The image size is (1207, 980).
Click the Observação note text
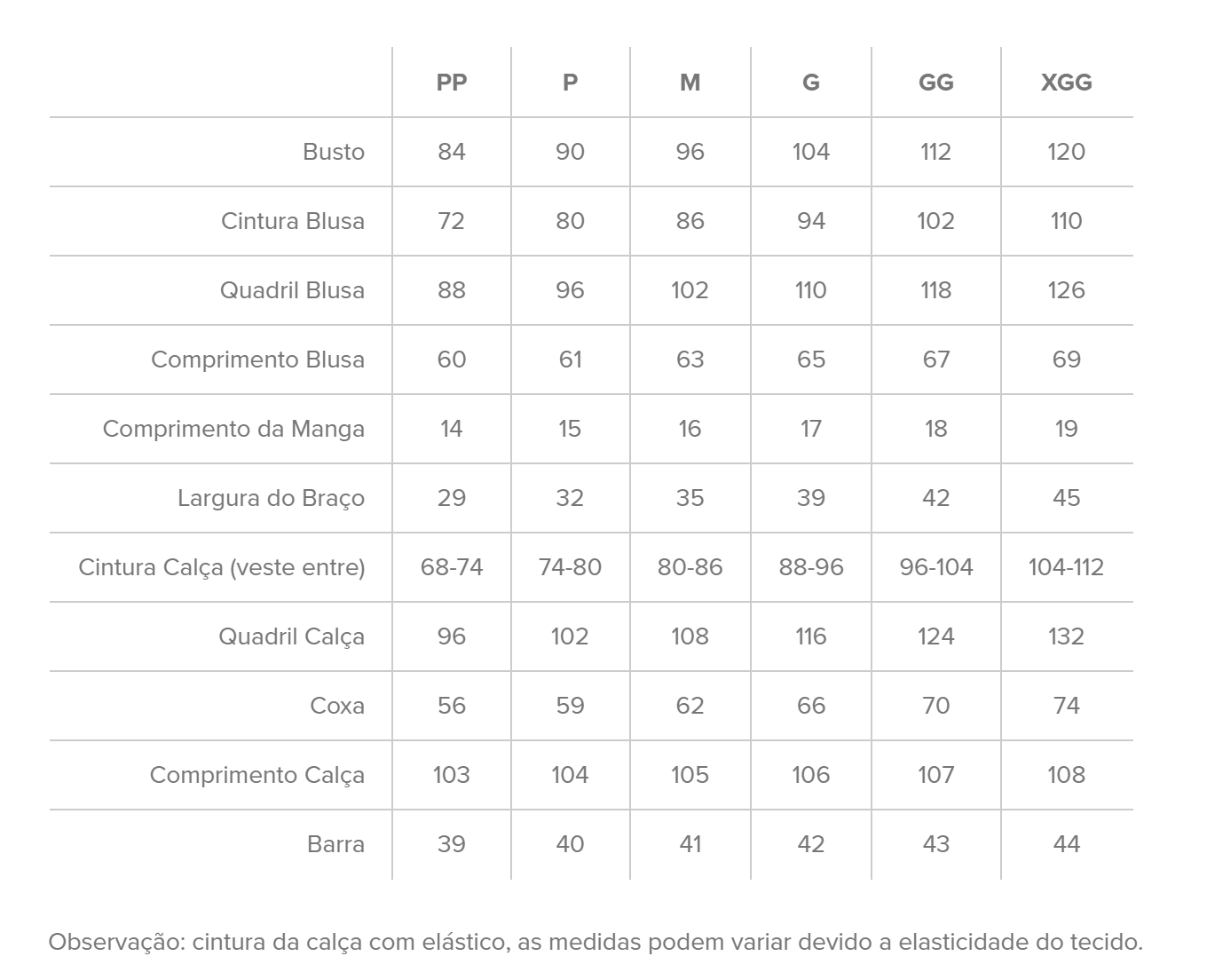596,942
